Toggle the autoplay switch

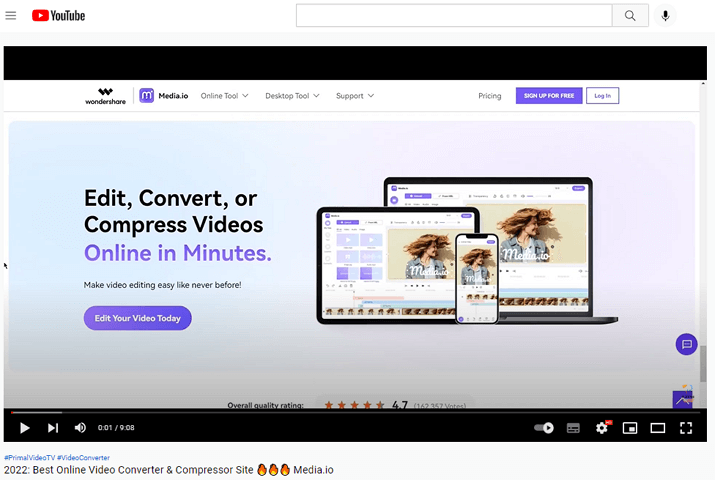544,428
